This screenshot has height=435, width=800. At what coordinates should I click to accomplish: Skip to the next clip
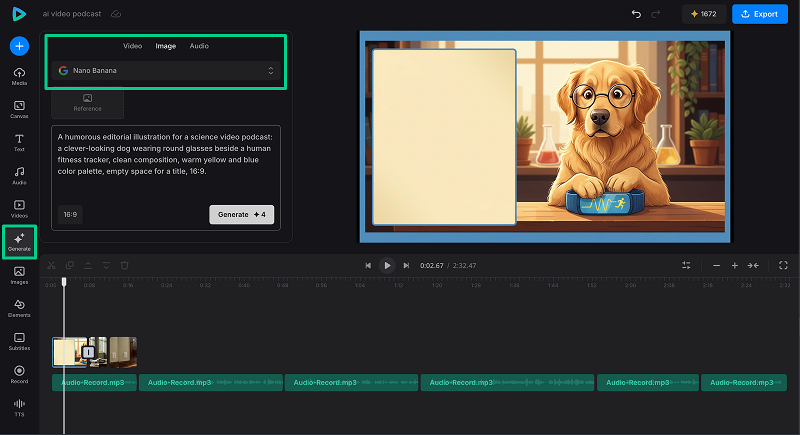(x=406, y=266)
